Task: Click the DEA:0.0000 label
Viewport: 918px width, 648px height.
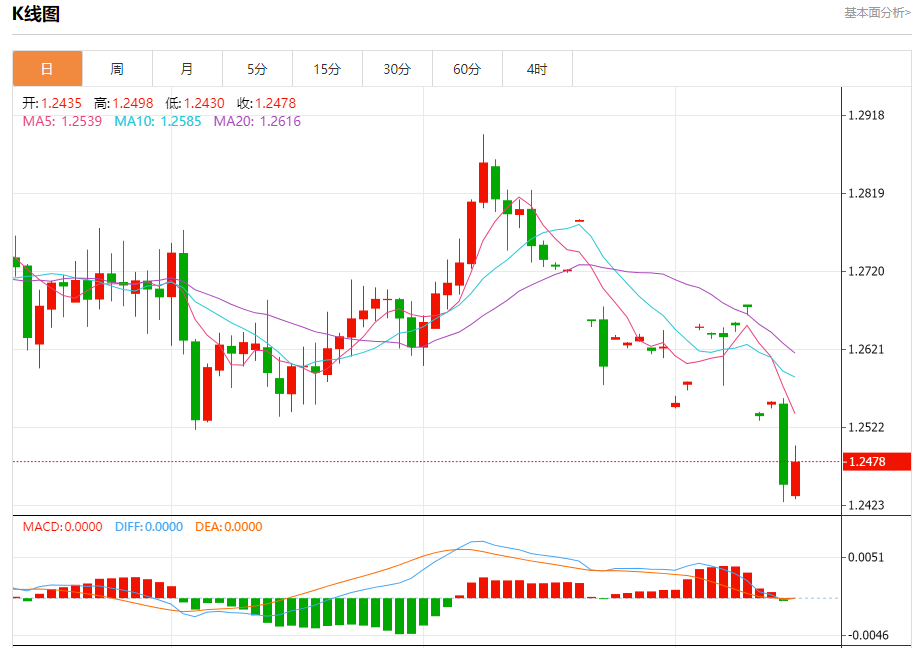Action: (x=229, y=527)
